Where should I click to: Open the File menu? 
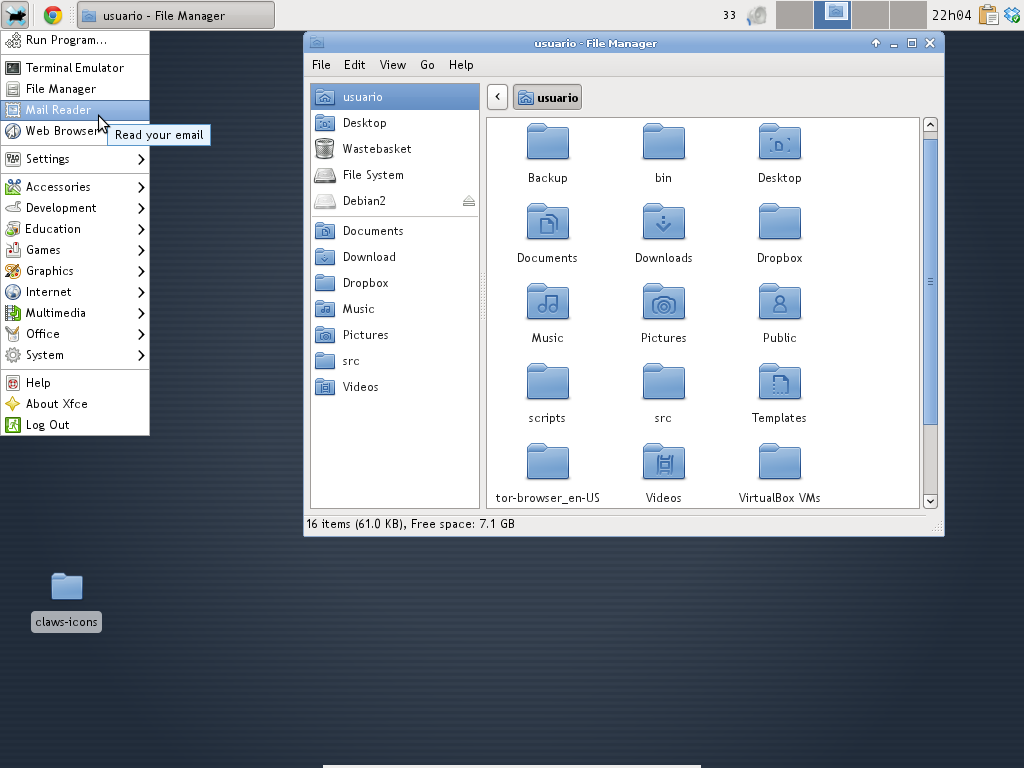click(321, 65)
